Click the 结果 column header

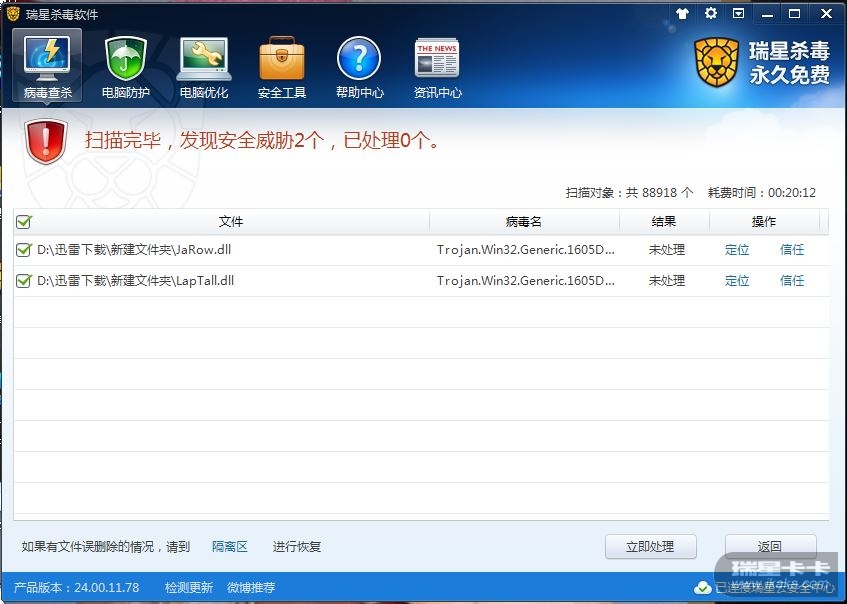(x=664, y=222)
